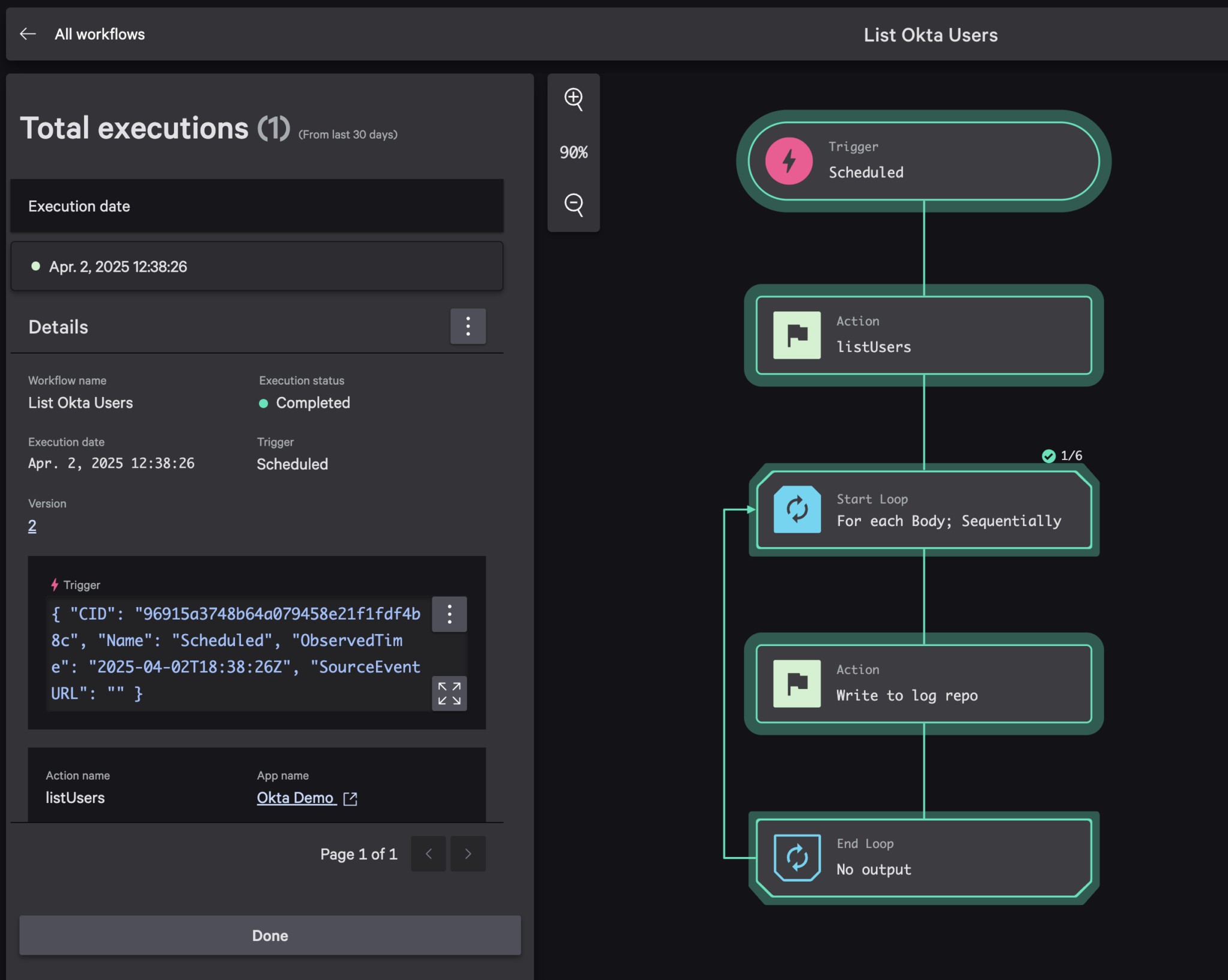
Task: Click the listUsers action flag icon
Action: (x=796, y=335)
